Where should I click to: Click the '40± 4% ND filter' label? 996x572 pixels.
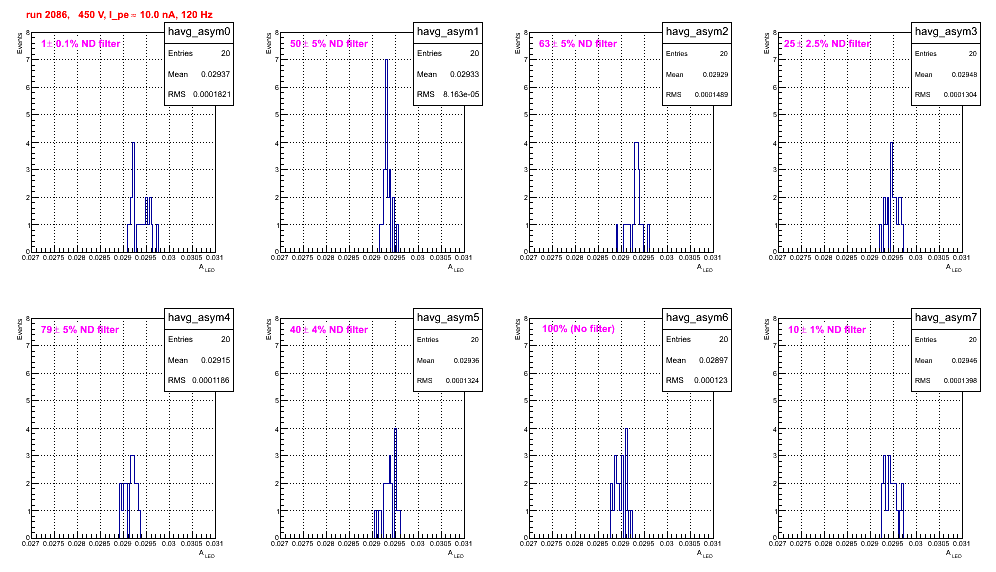tap(329, 330)
